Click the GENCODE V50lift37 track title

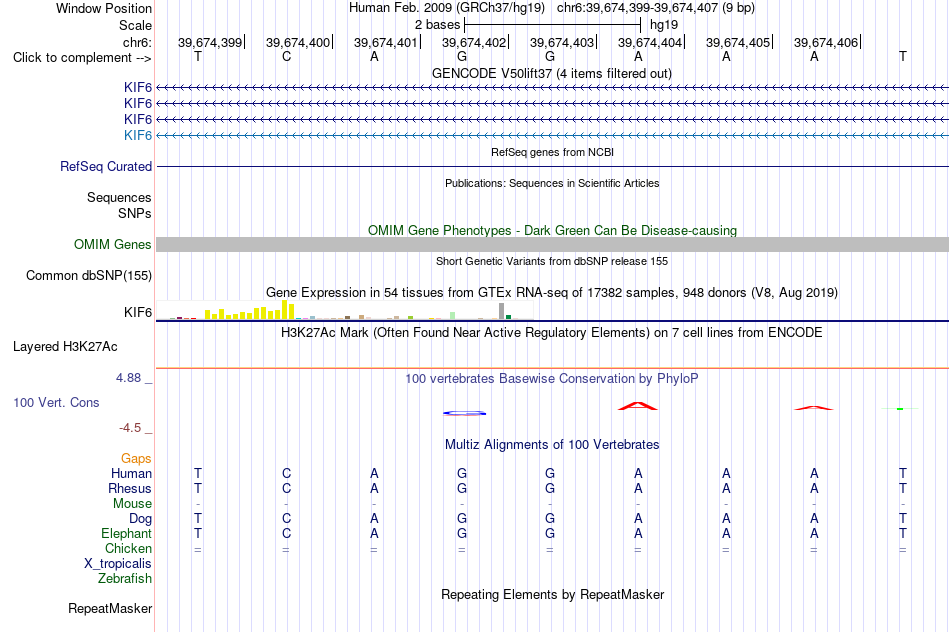tap(551, 73)
